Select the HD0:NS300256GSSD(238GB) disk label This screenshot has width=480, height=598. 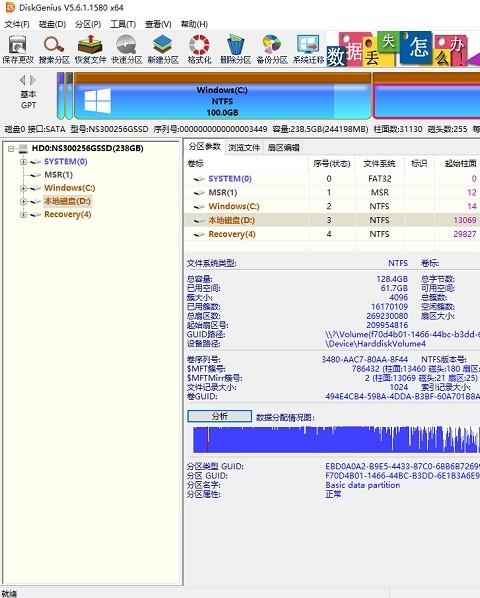(88, 148)
